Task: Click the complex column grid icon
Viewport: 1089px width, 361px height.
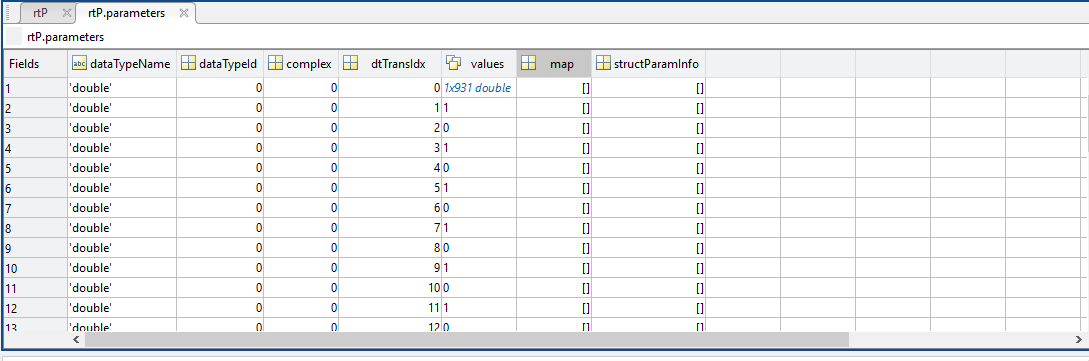Action: point(275,64)
